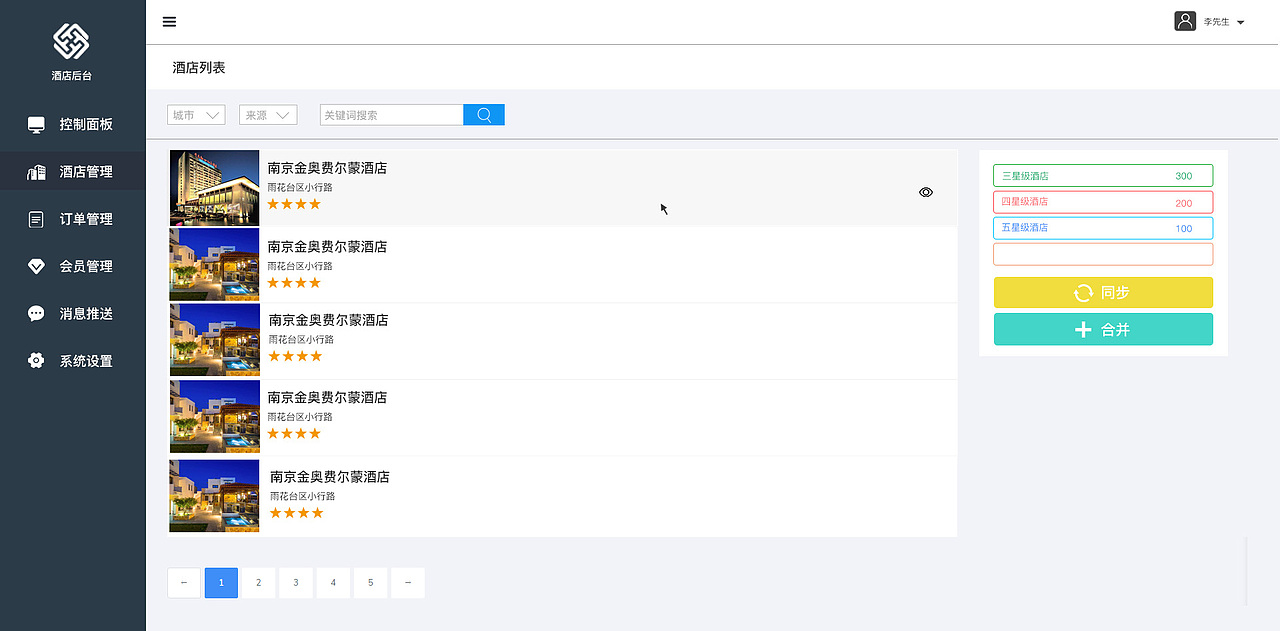Click count 200 in the four-star tag

click(x=1184, y=203)
